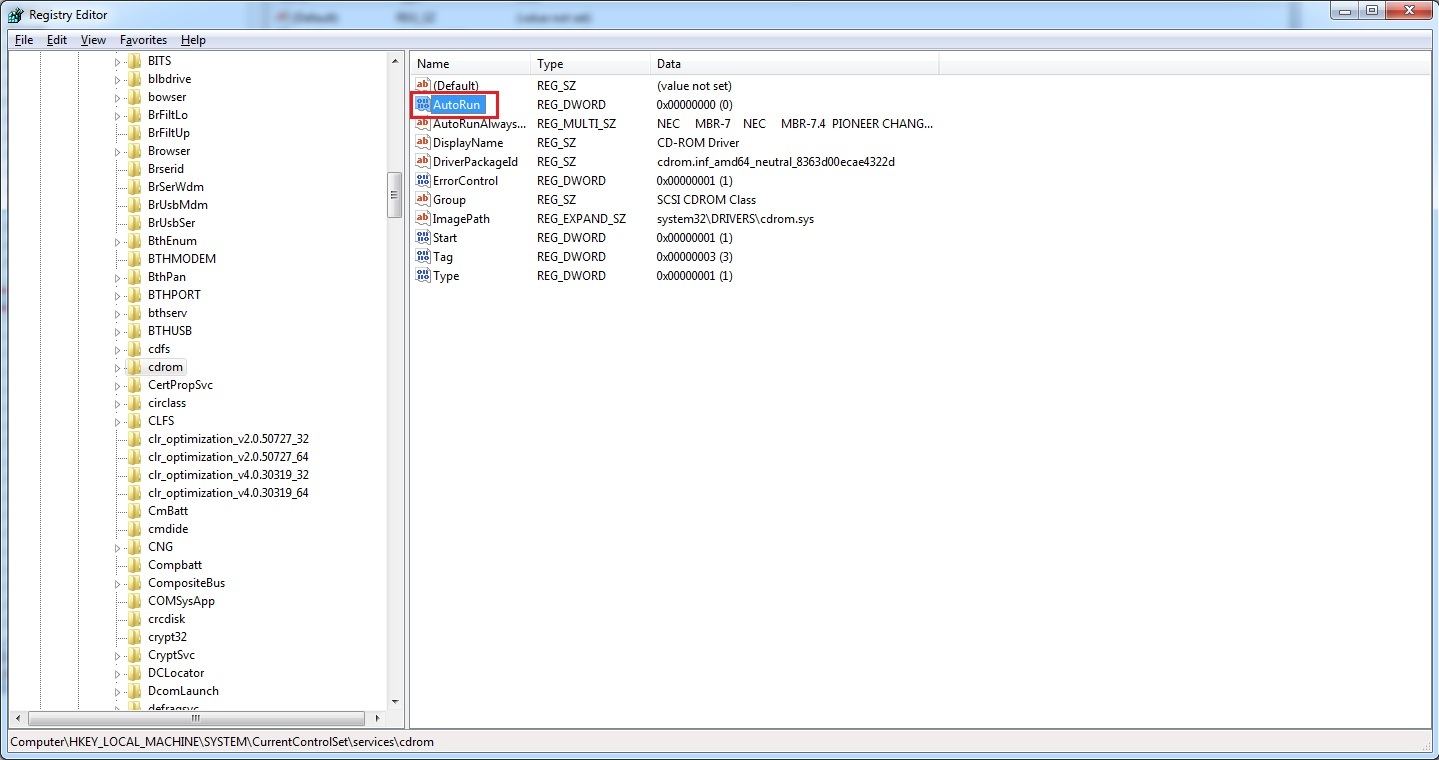
Task: Click the BITS folder icon
Action: click(x=135, y=61)
